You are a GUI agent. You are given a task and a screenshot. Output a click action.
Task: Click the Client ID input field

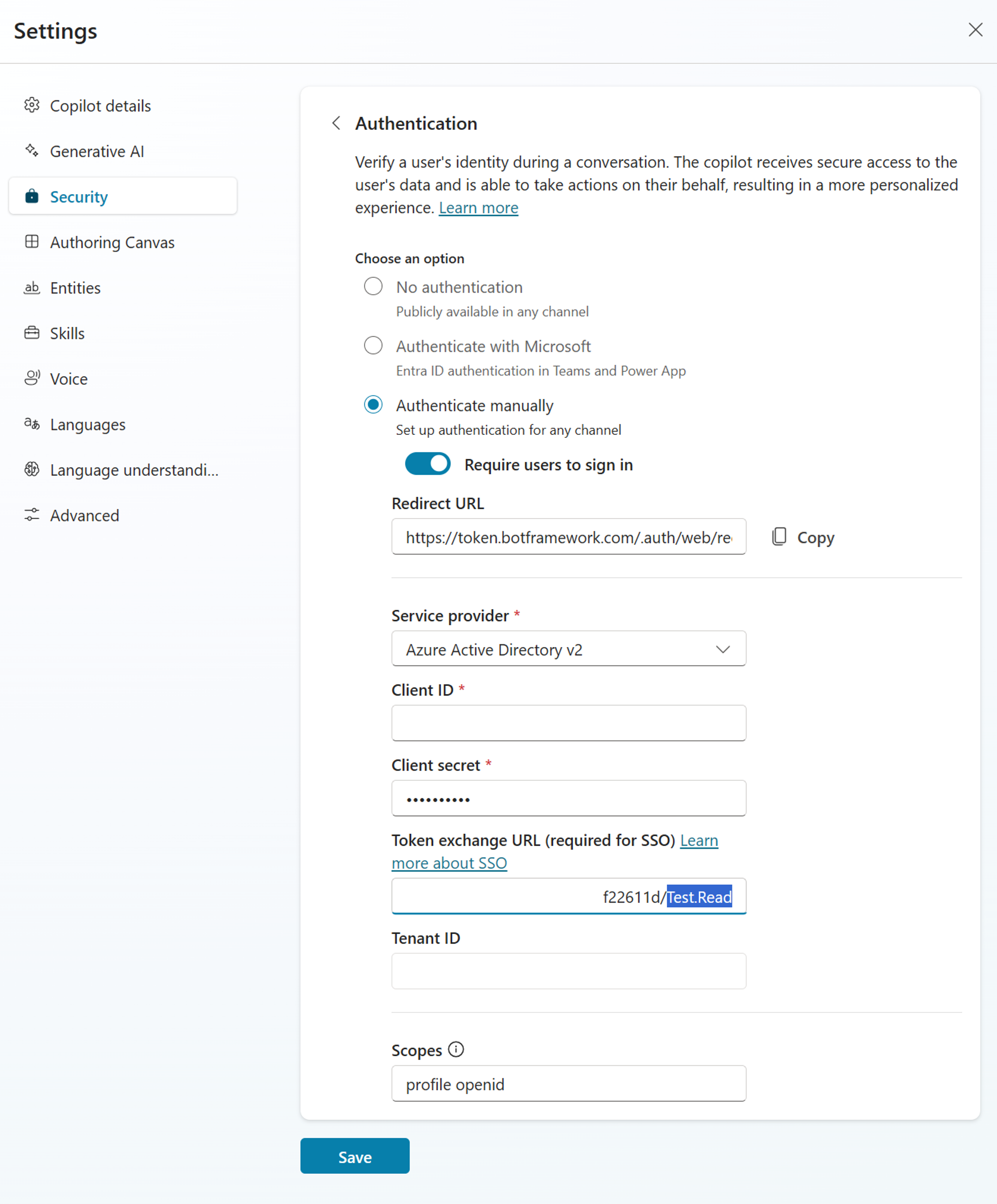point(569,723)
